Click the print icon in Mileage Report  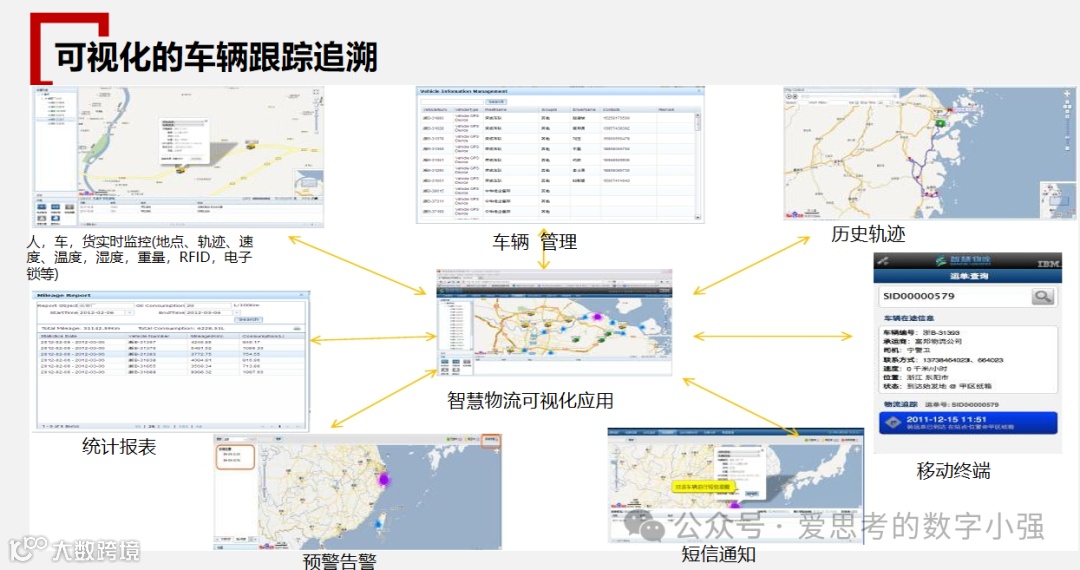point(297,328)
